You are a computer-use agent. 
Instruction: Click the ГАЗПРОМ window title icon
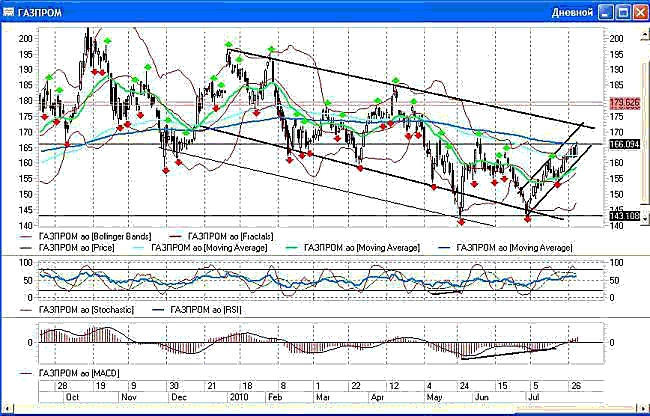coord(9,12)
